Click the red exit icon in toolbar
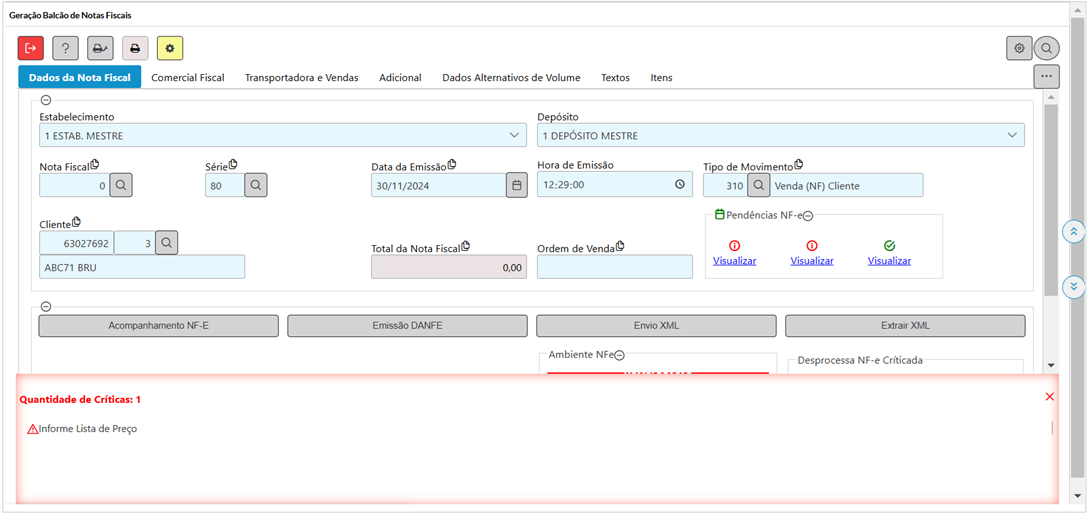Screen dimensions: 1090x515 click(31, 48)
